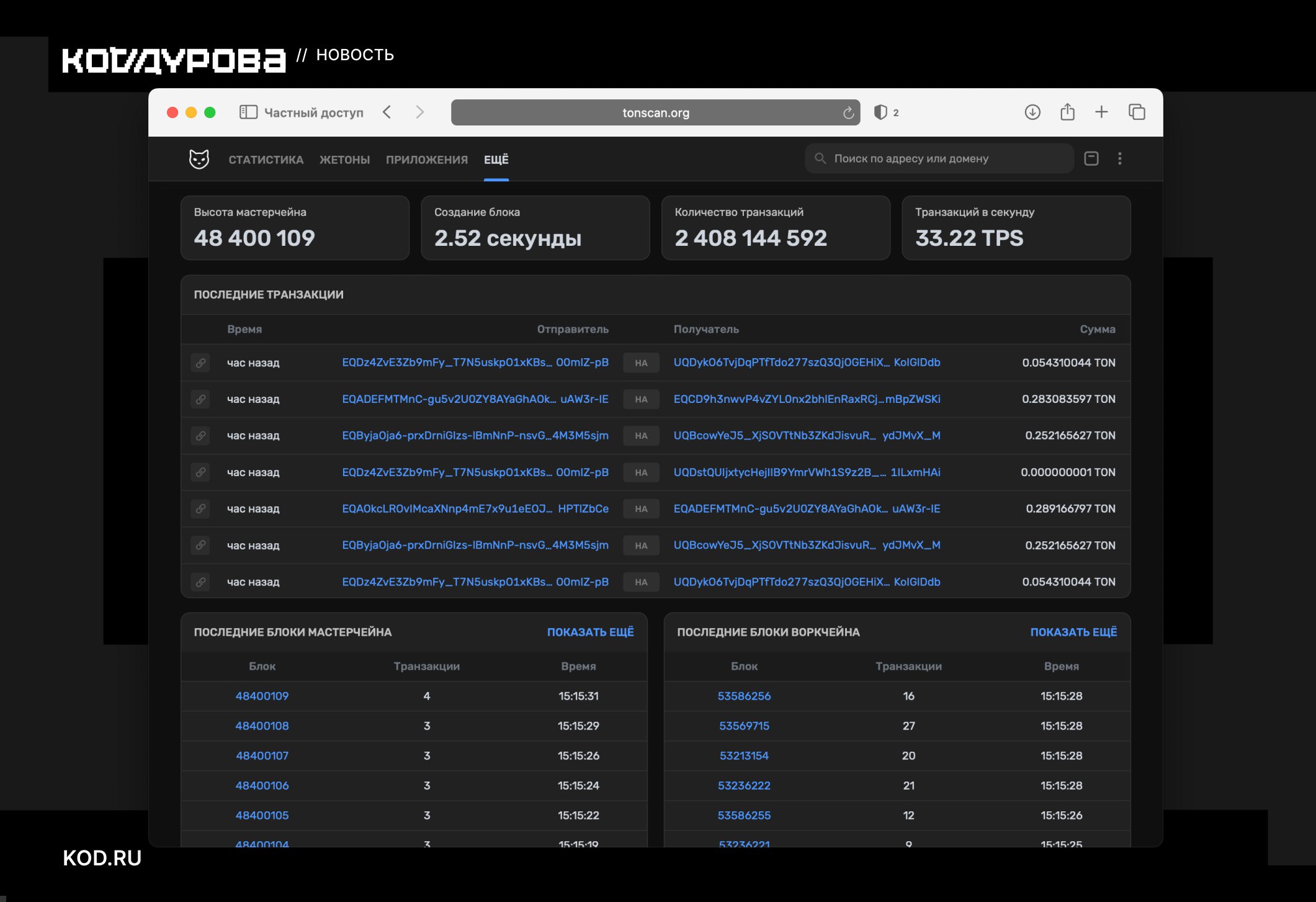This screenshot has width=1316, height=902.
Task: Open the Safari share menu
Action: [1067, 112]
